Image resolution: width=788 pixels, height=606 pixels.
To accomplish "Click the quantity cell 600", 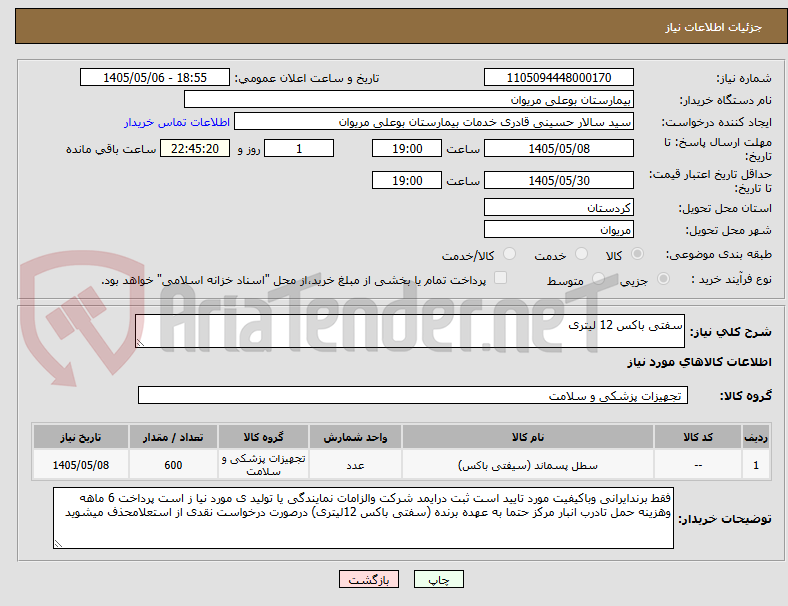I will (x=173, y=465).
